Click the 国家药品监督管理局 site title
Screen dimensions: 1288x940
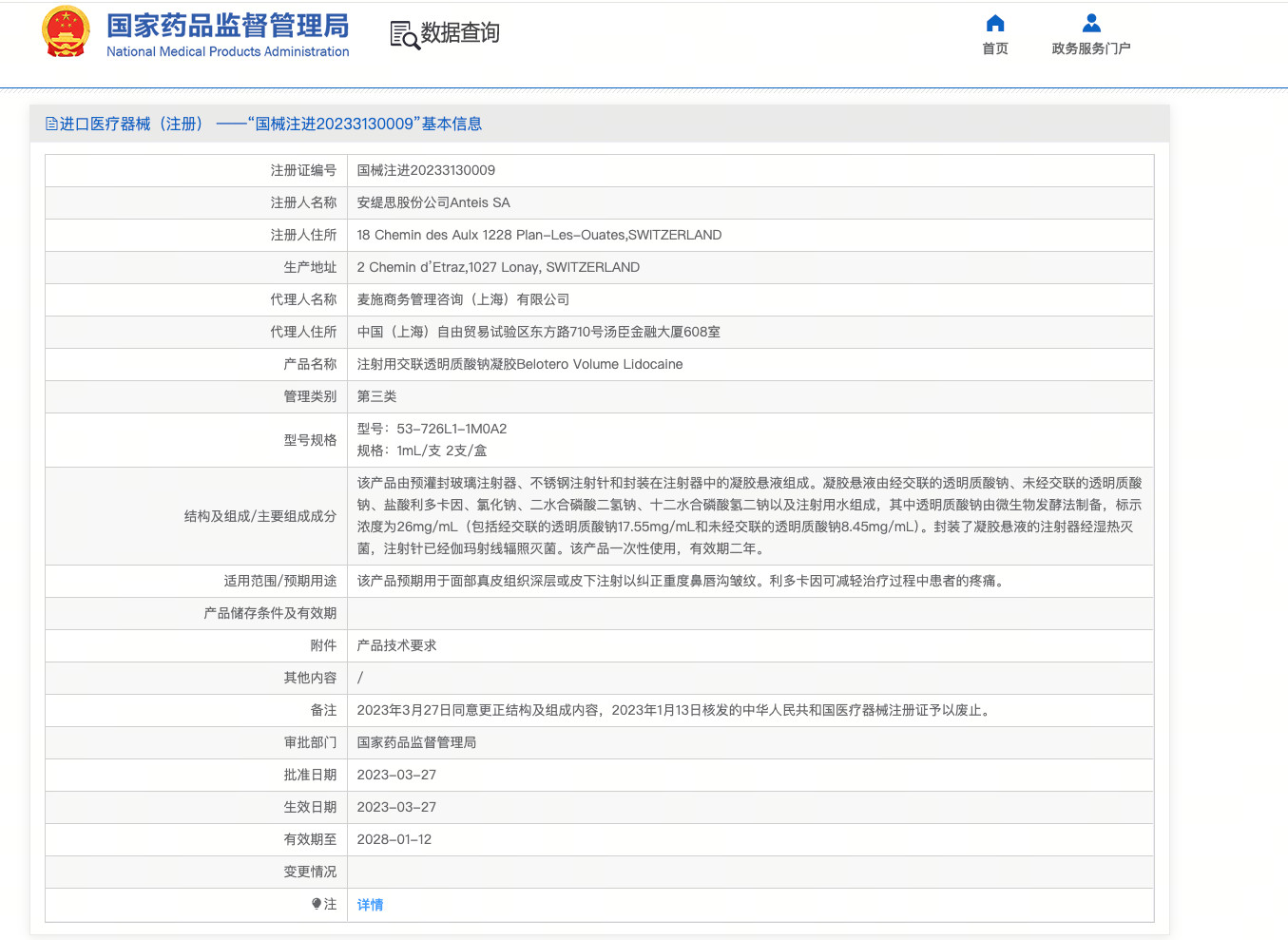(x=228, y=26)
